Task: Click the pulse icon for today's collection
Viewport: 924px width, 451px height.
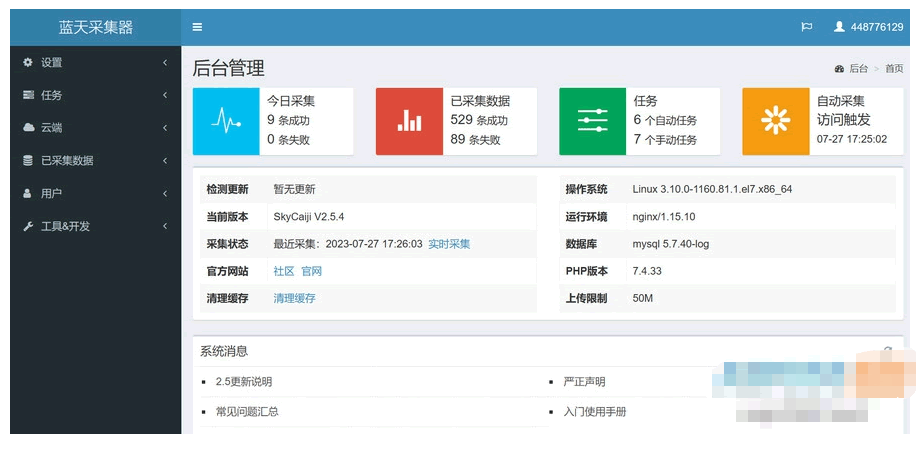Action: pos(226,121)
